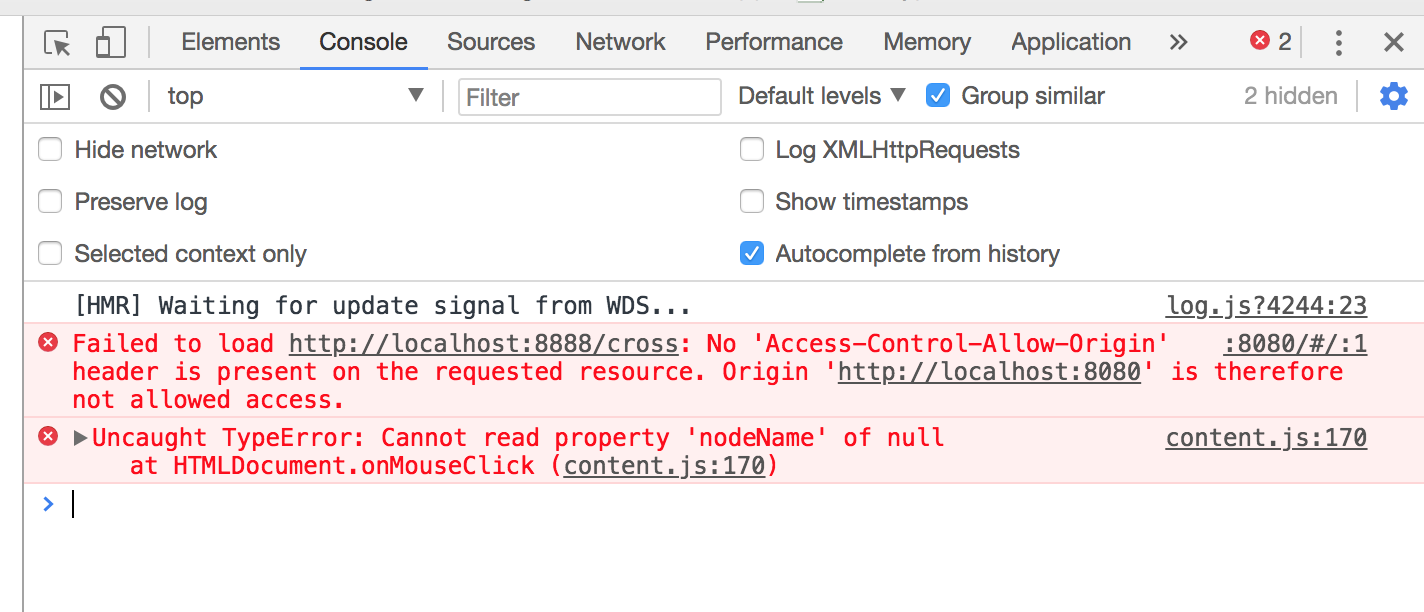1424x612 pixels.
Task: Open the log.js?4244:23 source link
Action: 1266,306
